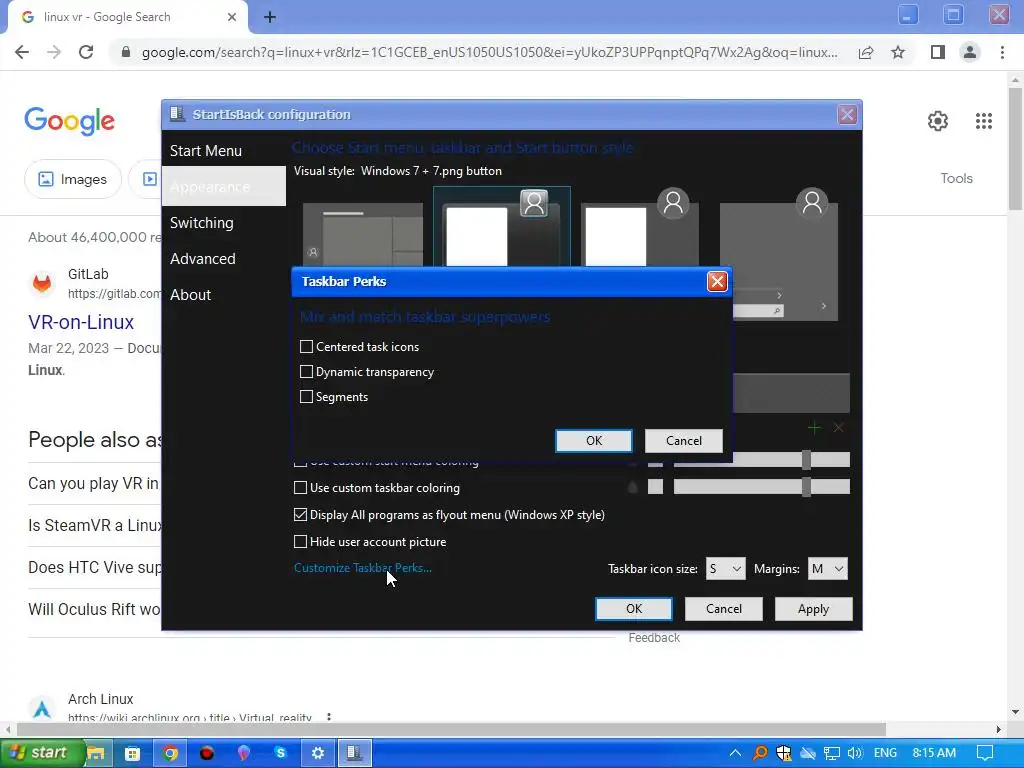This screenshot has width=1024, height=768.
Task: Open the notification center icon
Action: (x=985, y=753)
